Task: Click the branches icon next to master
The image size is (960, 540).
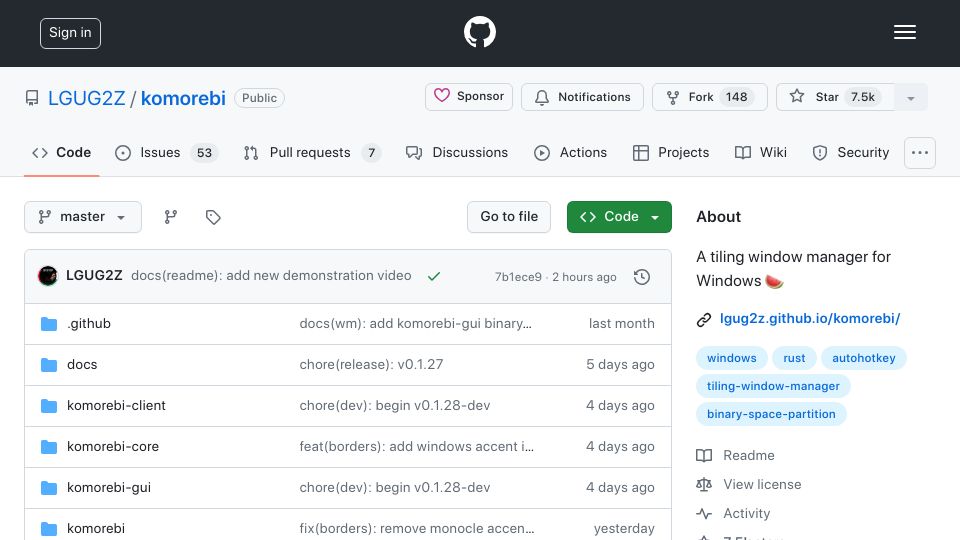Action: tap(171, 217)
